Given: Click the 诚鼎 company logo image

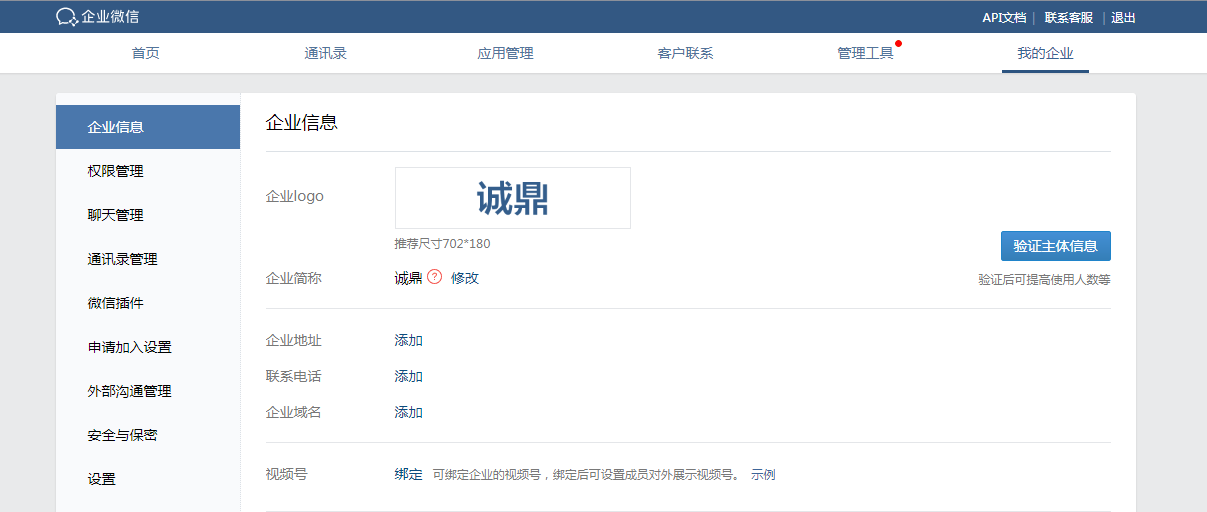Looking at the screenshot, I should pyautogui.click(x=512, y=198).
